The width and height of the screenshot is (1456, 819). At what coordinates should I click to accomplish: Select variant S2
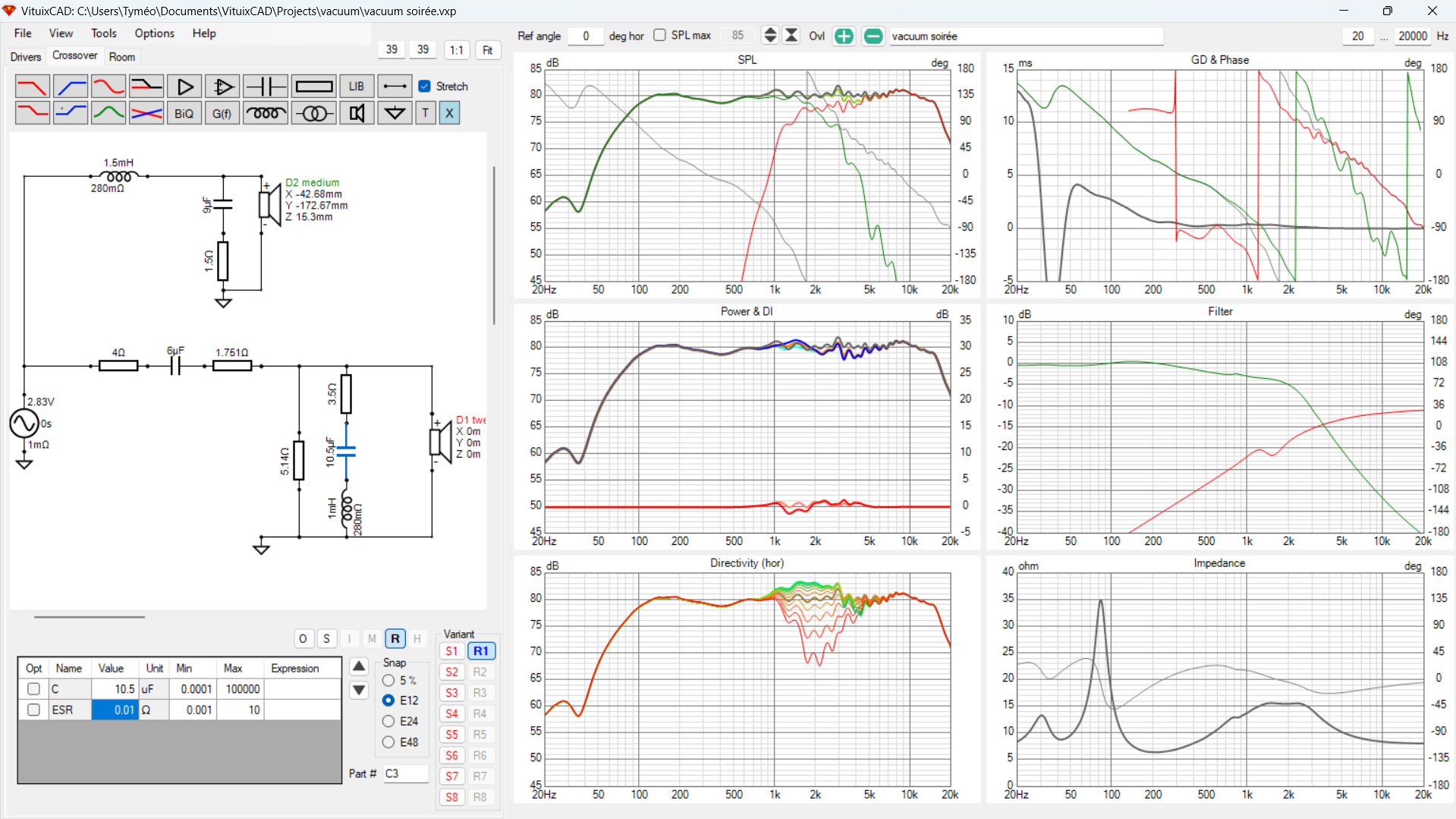[451, 672]
